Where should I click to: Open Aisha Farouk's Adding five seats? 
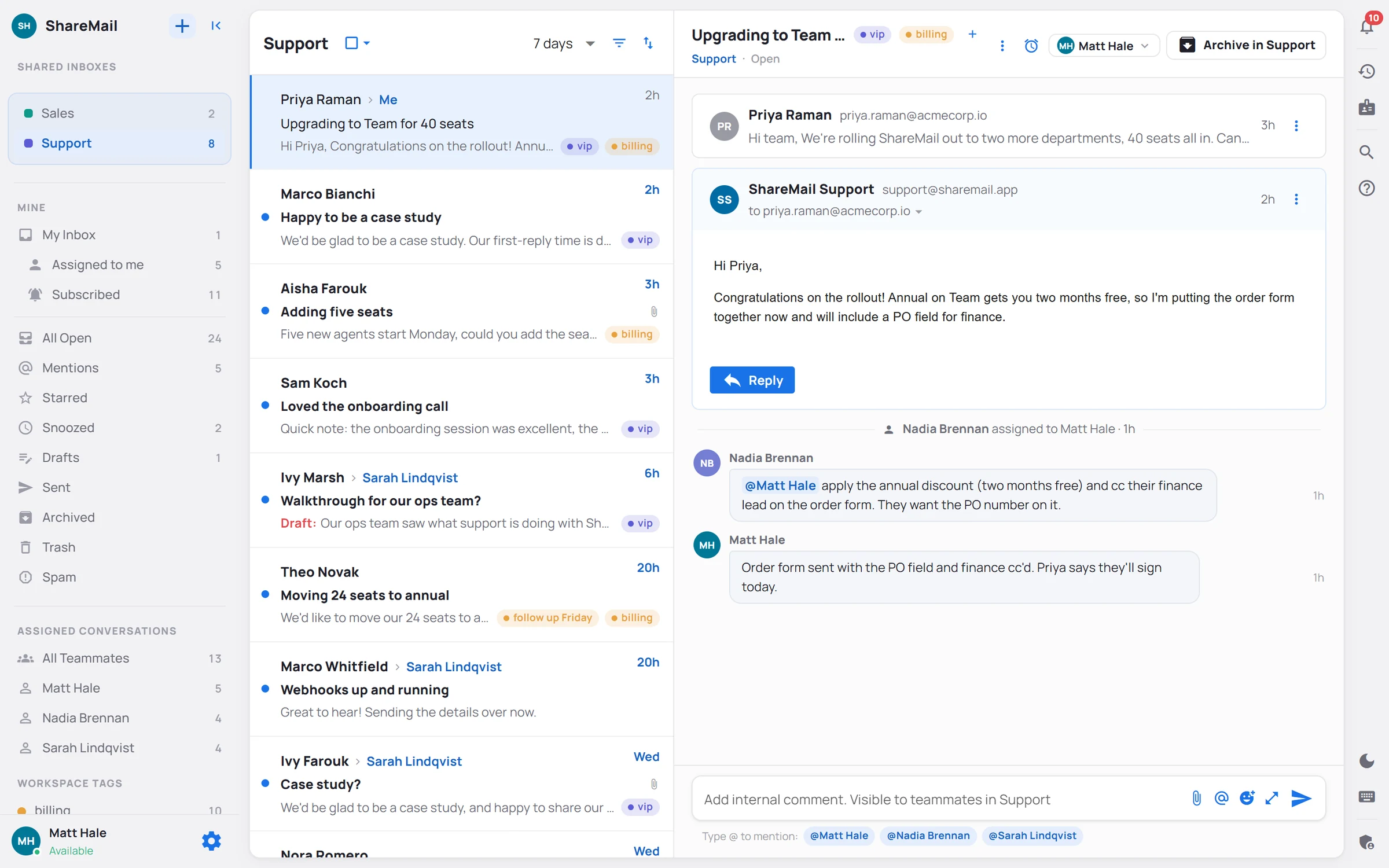pos(462,311)
